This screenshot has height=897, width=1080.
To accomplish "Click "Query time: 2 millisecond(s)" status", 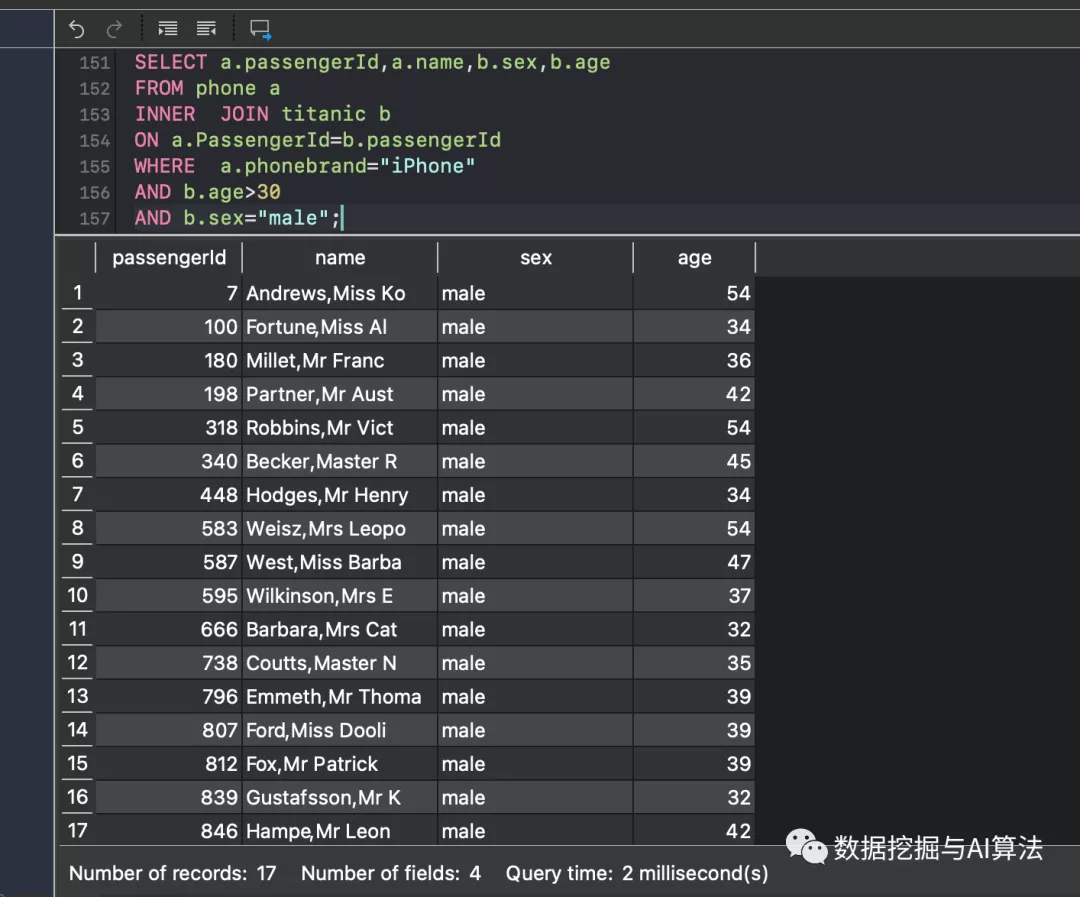I will [636, 874].
